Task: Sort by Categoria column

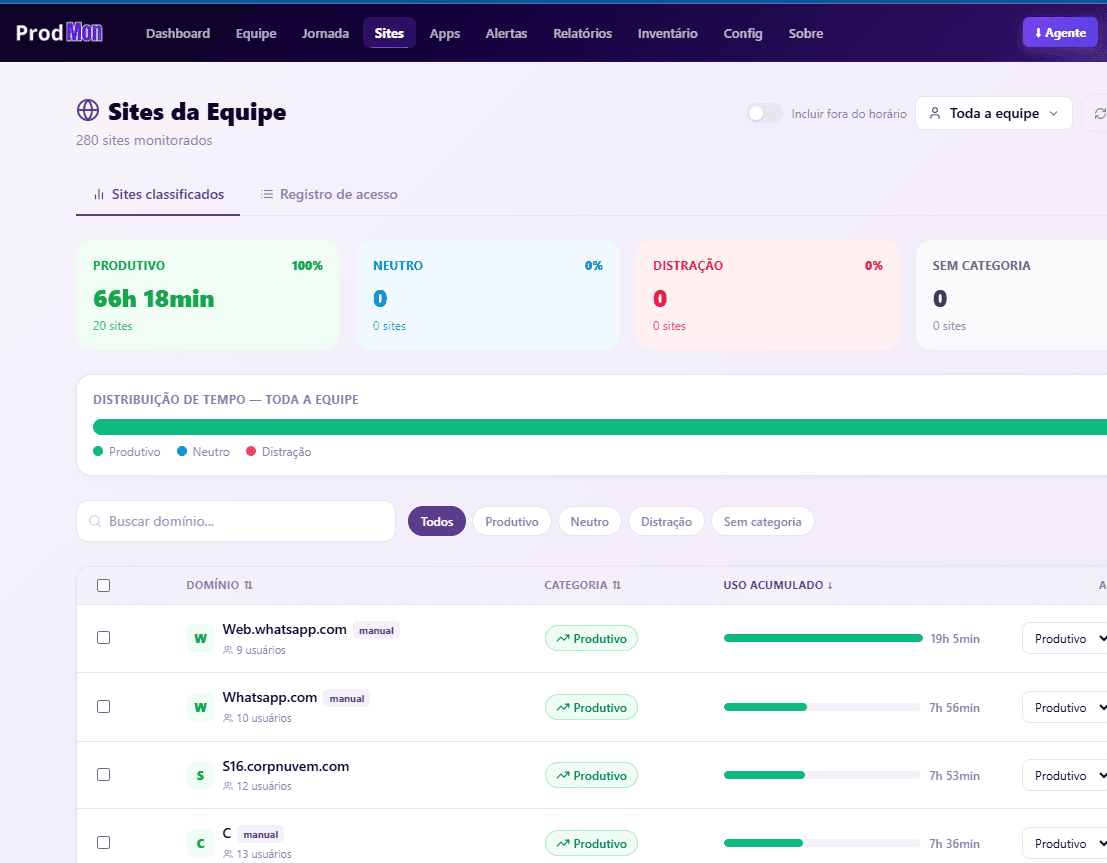Action: [582, 585]
